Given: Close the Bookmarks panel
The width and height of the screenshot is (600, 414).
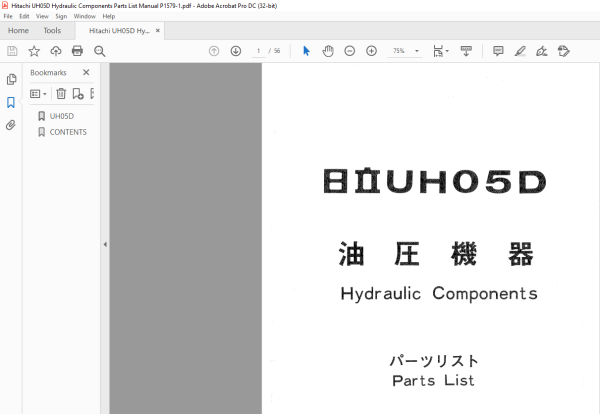Looking at the screenshot, I should click(x=86, y=72).
